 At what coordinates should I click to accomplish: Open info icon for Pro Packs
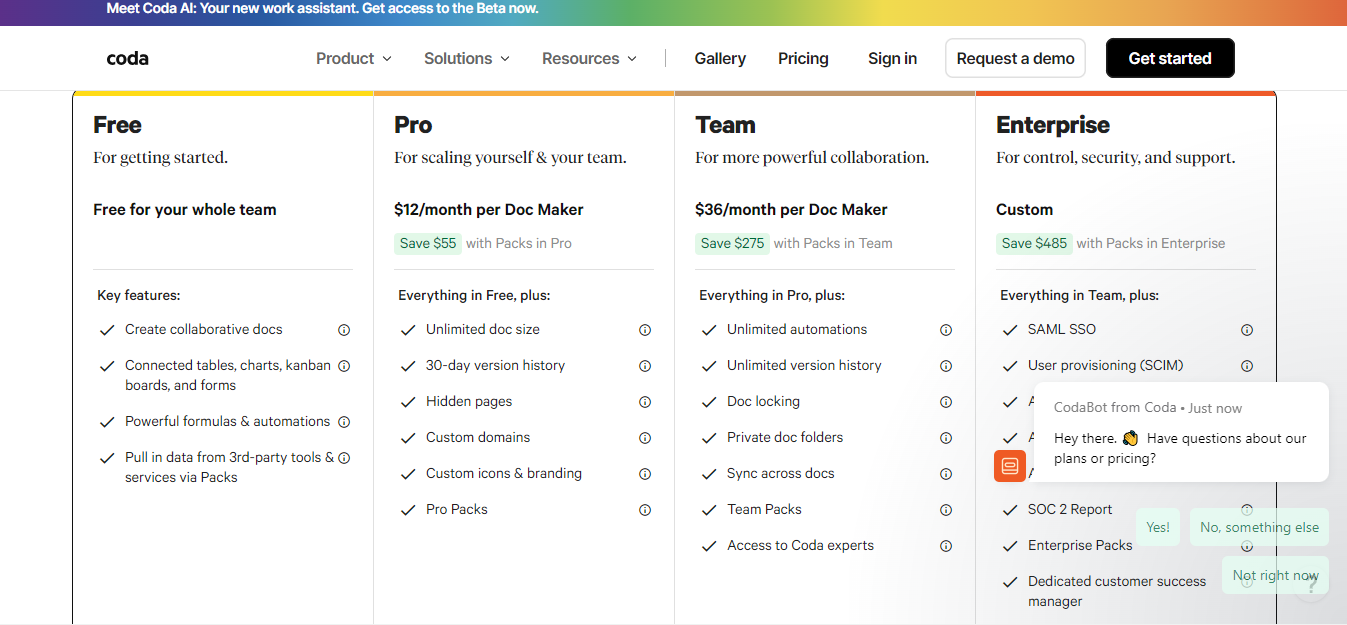tap(645, 510)
